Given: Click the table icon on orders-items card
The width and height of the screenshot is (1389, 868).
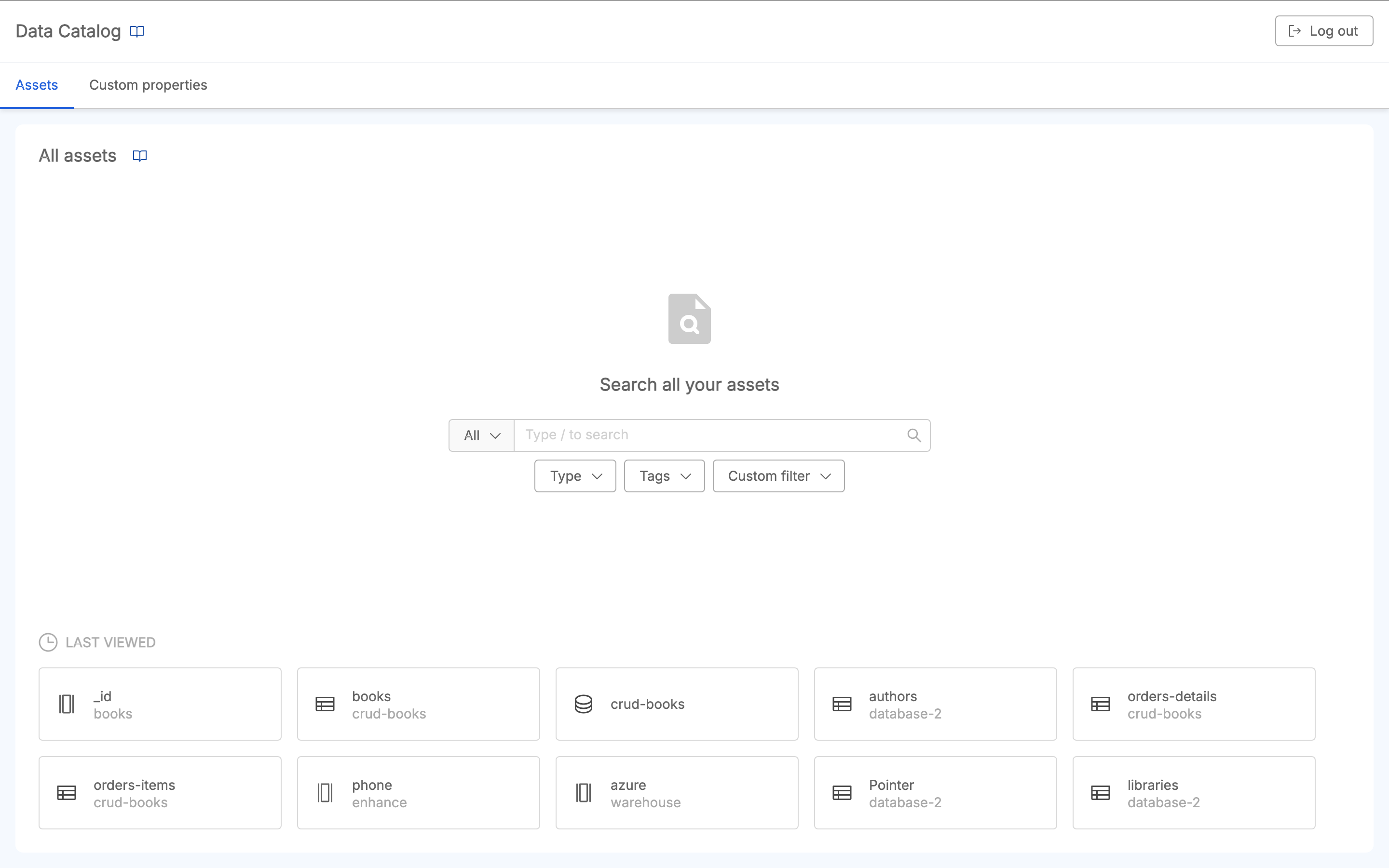Looking at the screenshot, I should pyautogui.click(x=67, y=793).
